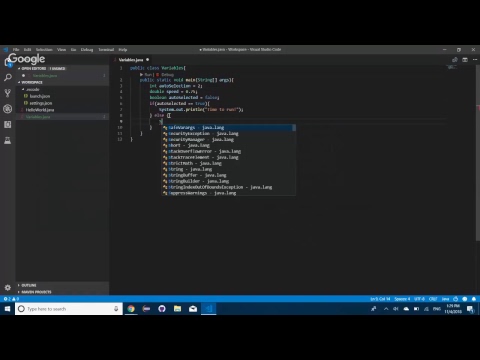
Task: Open the Search view in activity bar
Action: 8,77
